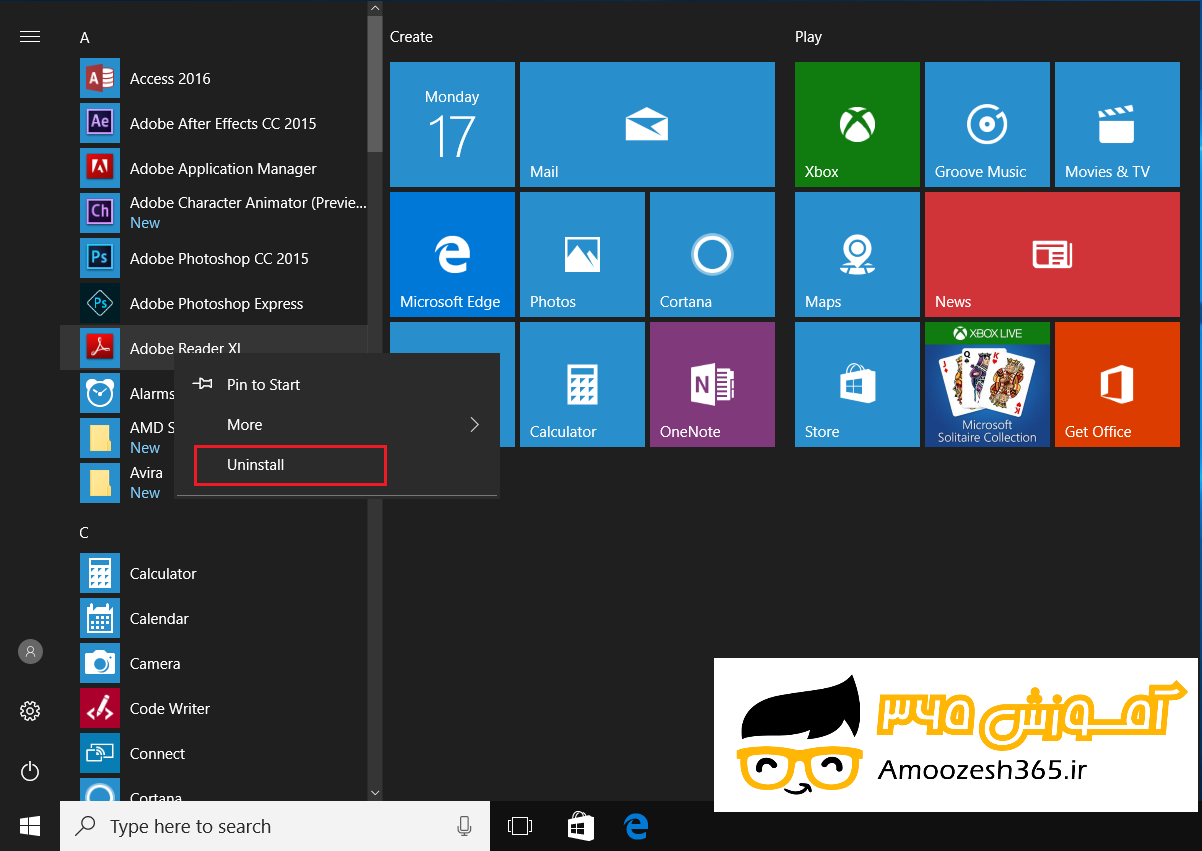Open Store from the taskbar
This screenshot has width=1202, height=851.
580,826
